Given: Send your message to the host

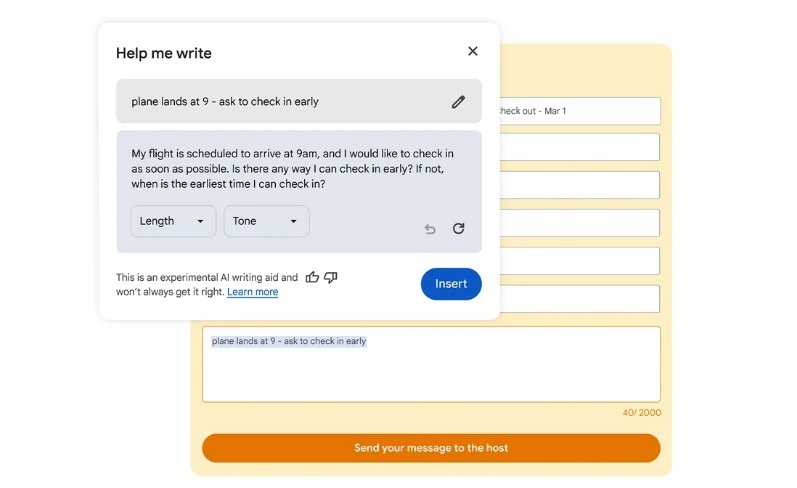Looking at the screenshot, I should click(x=431, y=448).
